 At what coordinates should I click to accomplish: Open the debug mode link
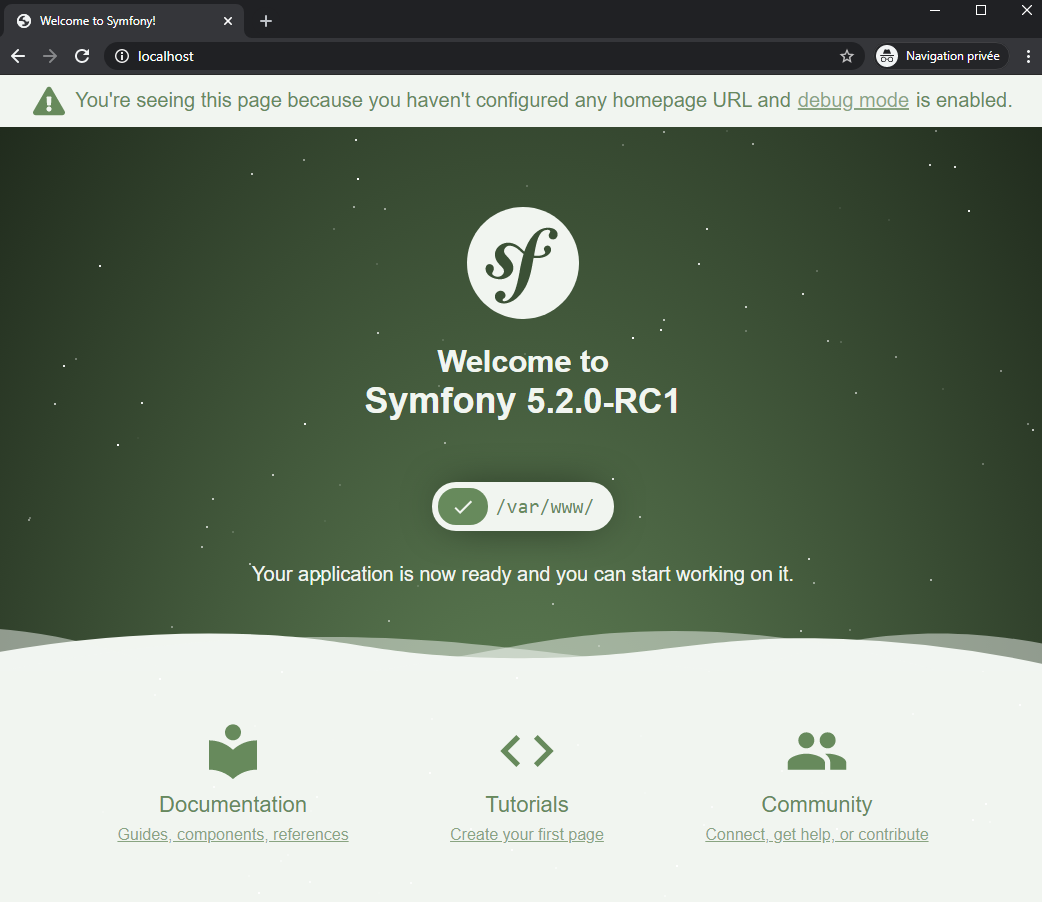point(853,100)
